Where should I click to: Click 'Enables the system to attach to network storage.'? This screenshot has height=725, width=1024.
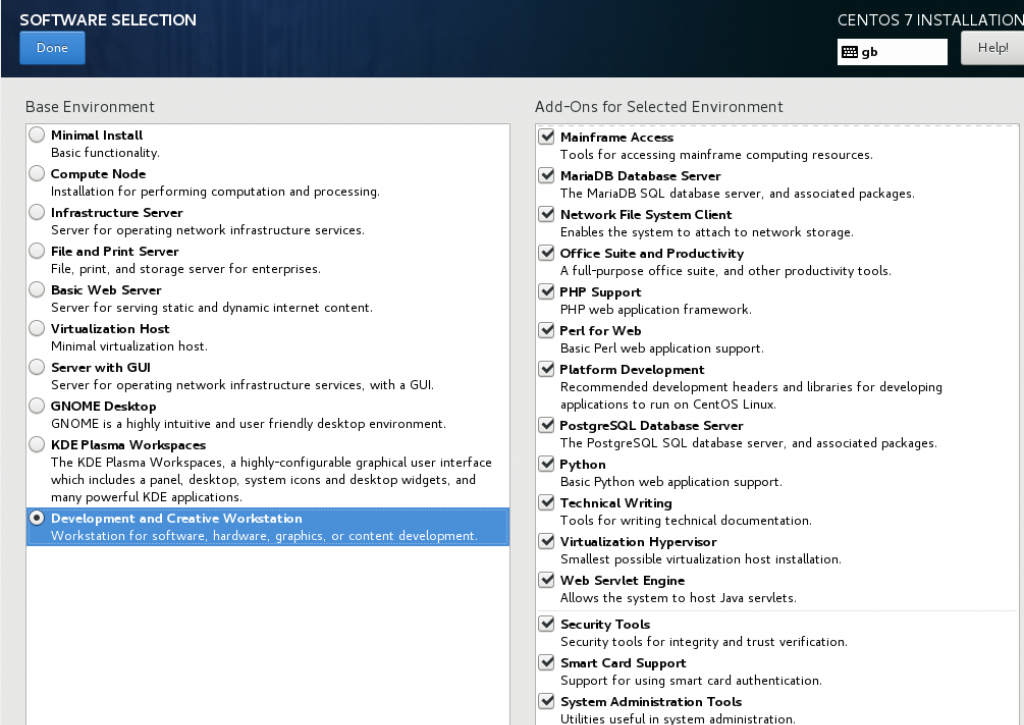coord(707,232)
